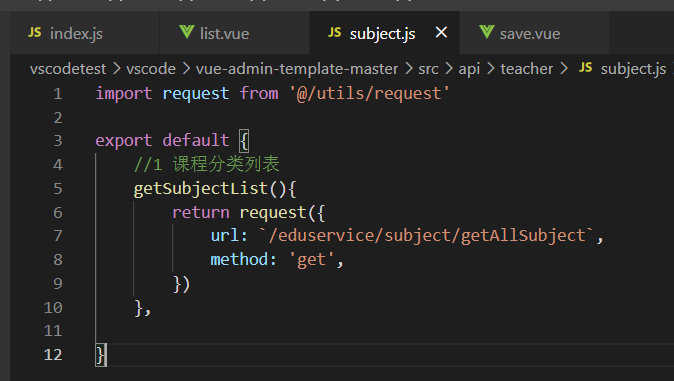This screenshot has height=381, width=674.
Task: Click the opening brace after default
Action: coord(244,141)
